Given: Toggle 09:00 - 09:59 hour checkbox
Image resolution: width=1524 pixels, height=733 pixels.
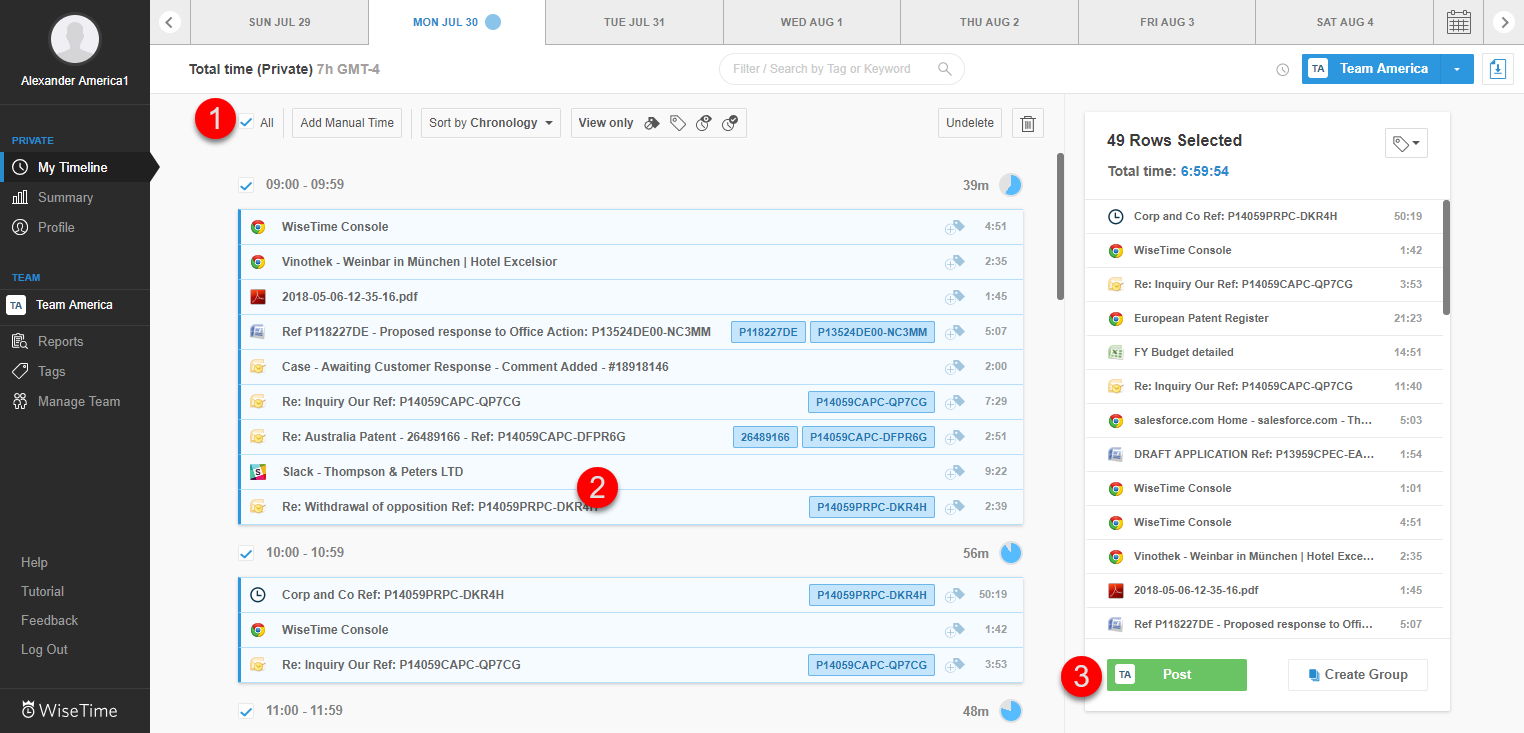Looking at the screenshot, I should (x=246, y=185).
